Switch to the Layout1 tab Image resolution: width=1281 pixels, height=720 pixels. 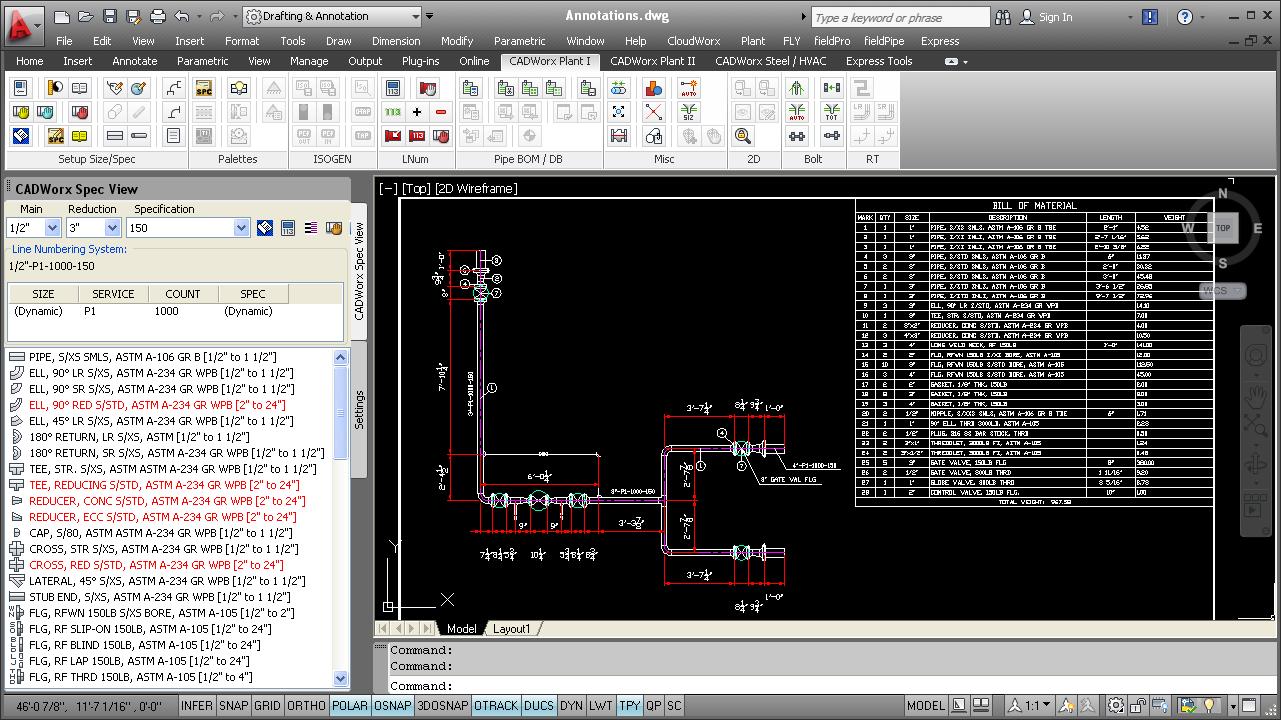click(x=511, y=628)
